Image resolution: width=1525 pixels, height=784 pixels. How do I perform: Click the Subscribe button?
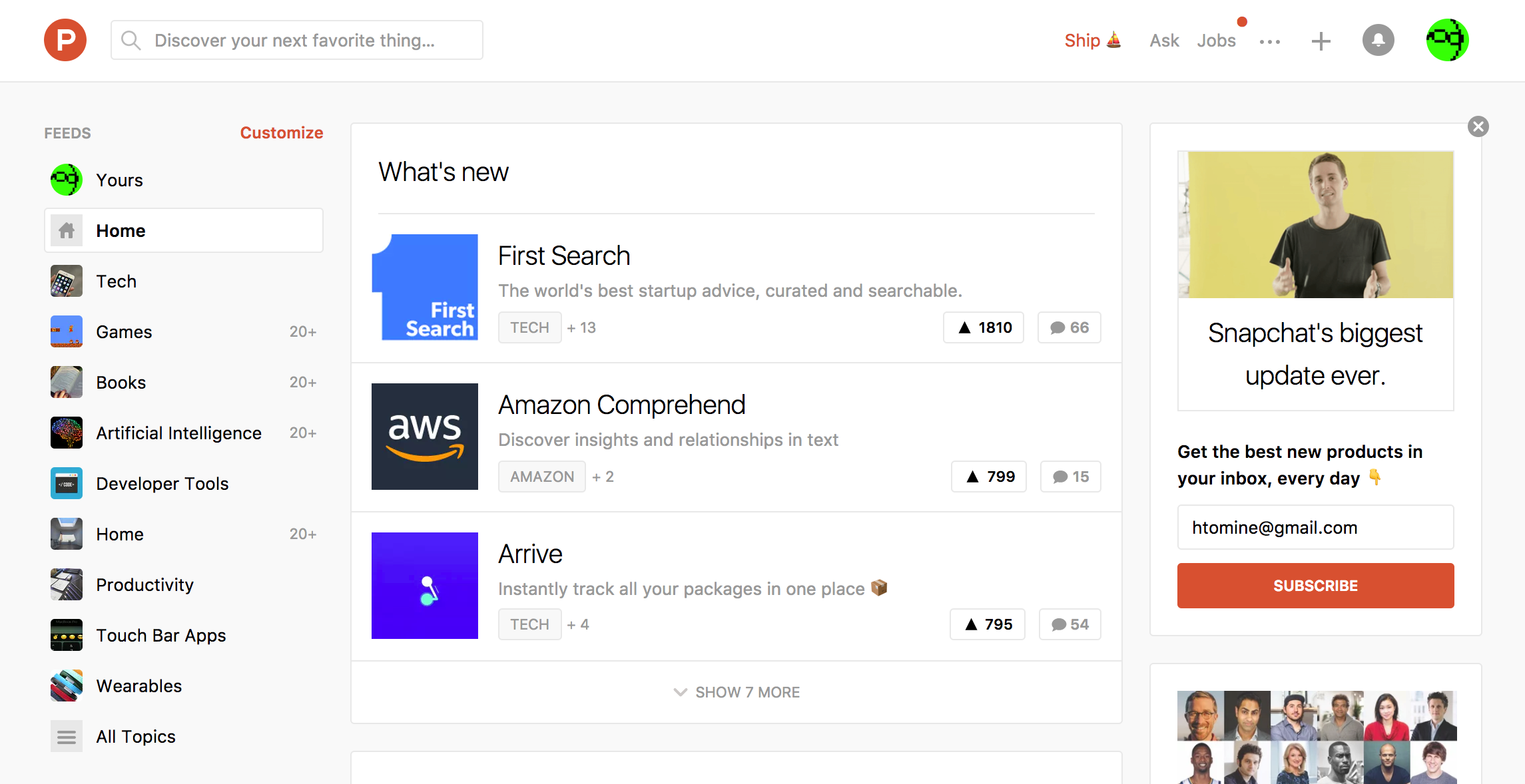(x=1315, y=586)
